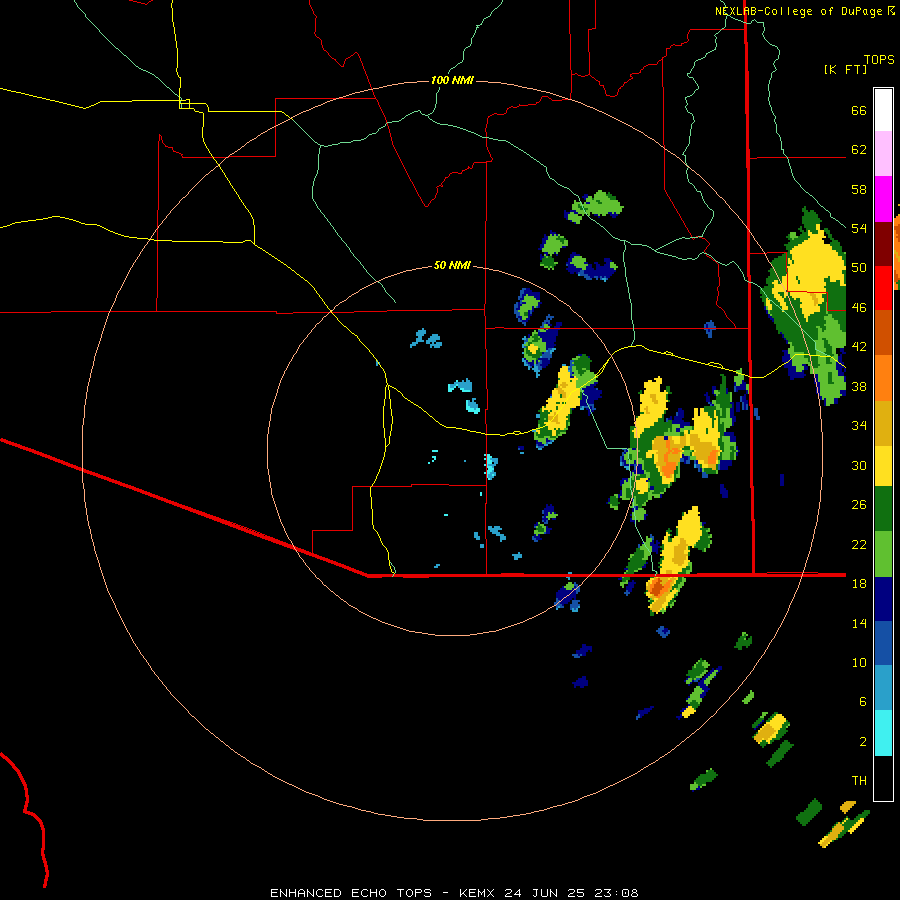Click the '58' legend value
Viewport: 900px width, 900px height.
click(x=859, y=189)
